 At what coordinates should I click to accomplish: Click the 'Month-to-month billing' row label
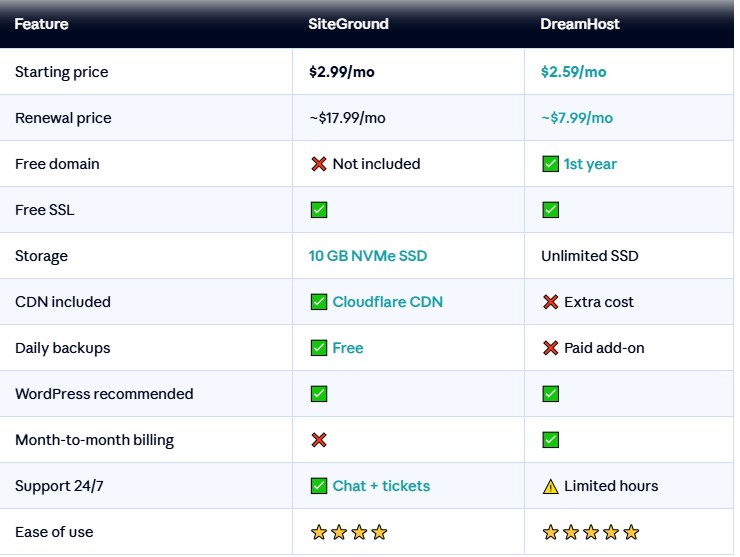click(x=94, y=440)
